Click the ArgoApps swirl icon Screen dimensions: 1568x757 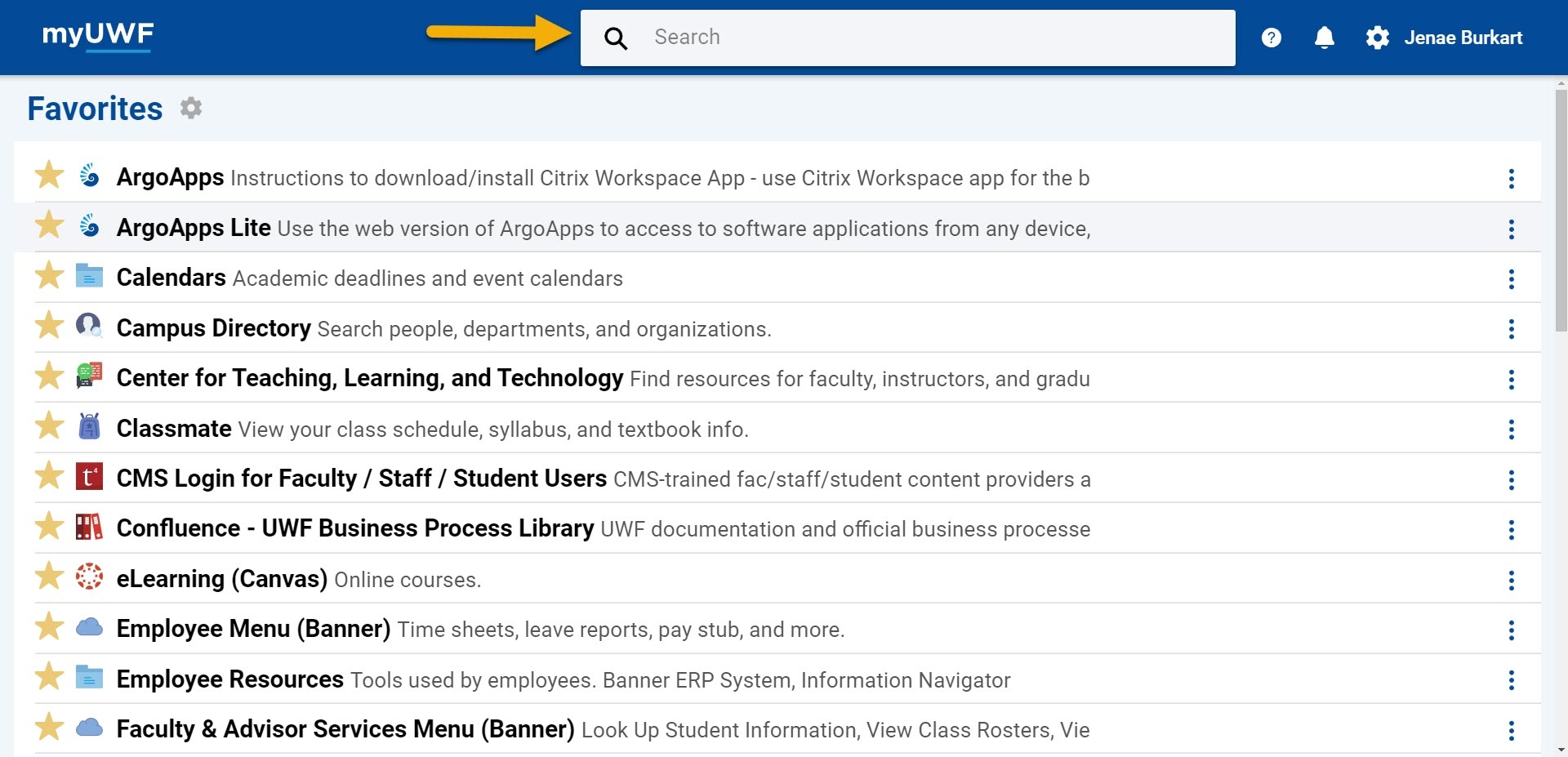(x=89, y=175)
